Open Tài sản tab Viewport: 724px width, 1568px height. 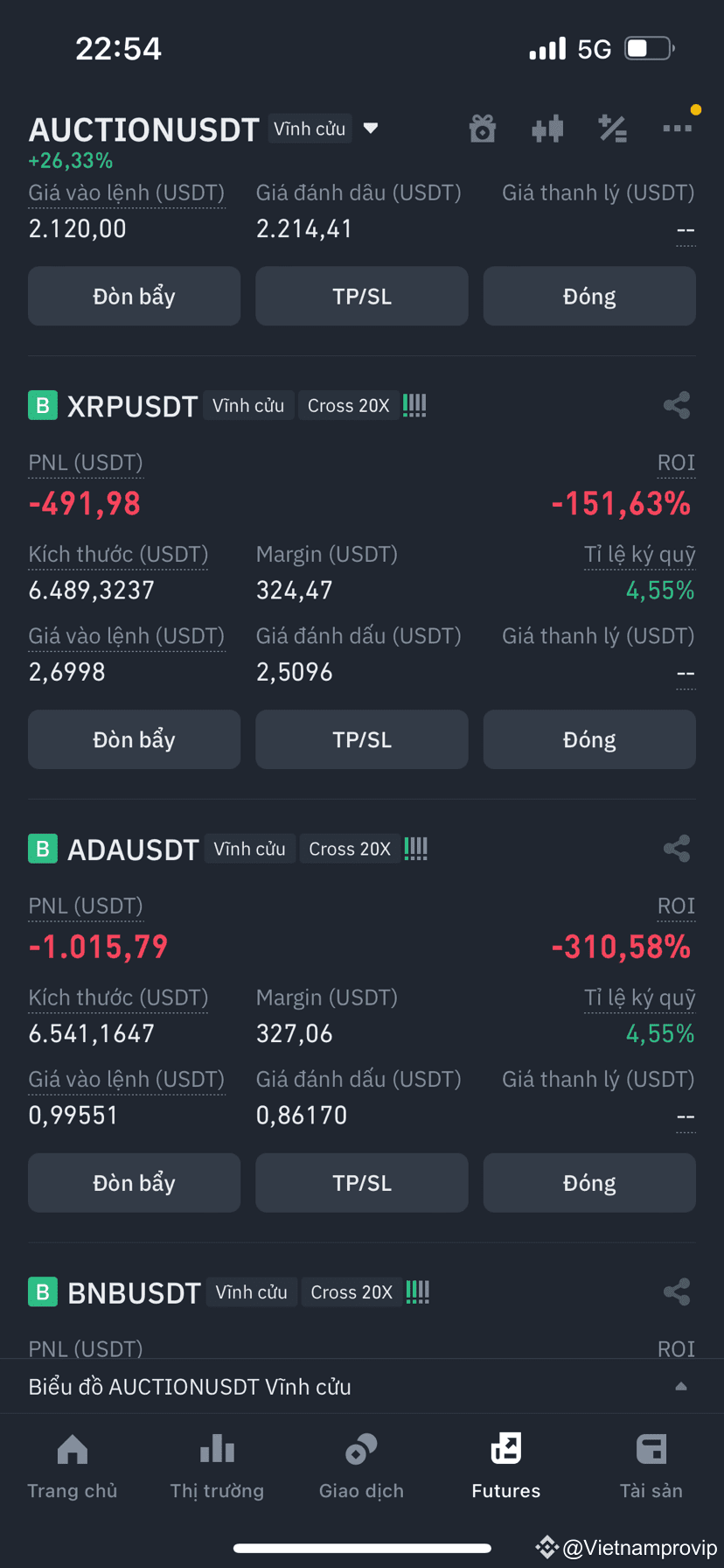tap(651, 1466)
